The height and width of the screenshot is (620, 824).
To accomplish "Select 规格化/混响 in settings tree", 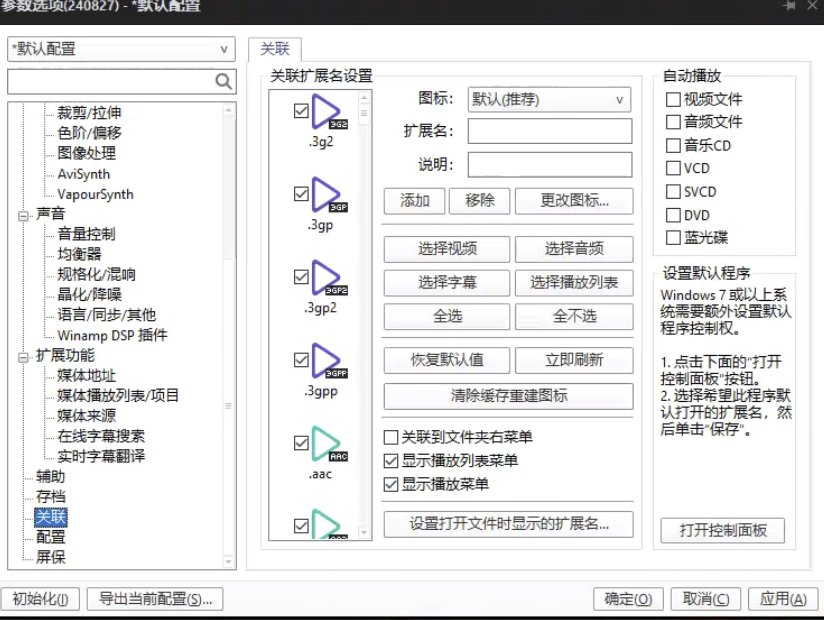I will click(x=96, y=274).
